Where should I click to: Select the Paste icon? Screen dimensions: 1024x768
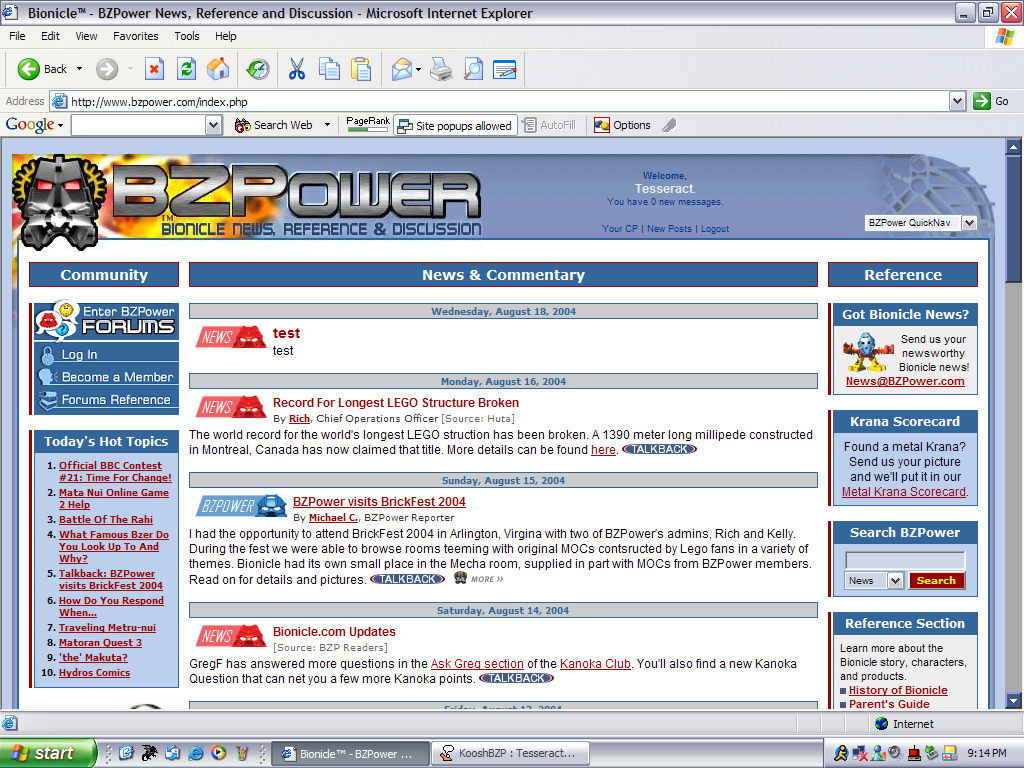click(361, 69)
